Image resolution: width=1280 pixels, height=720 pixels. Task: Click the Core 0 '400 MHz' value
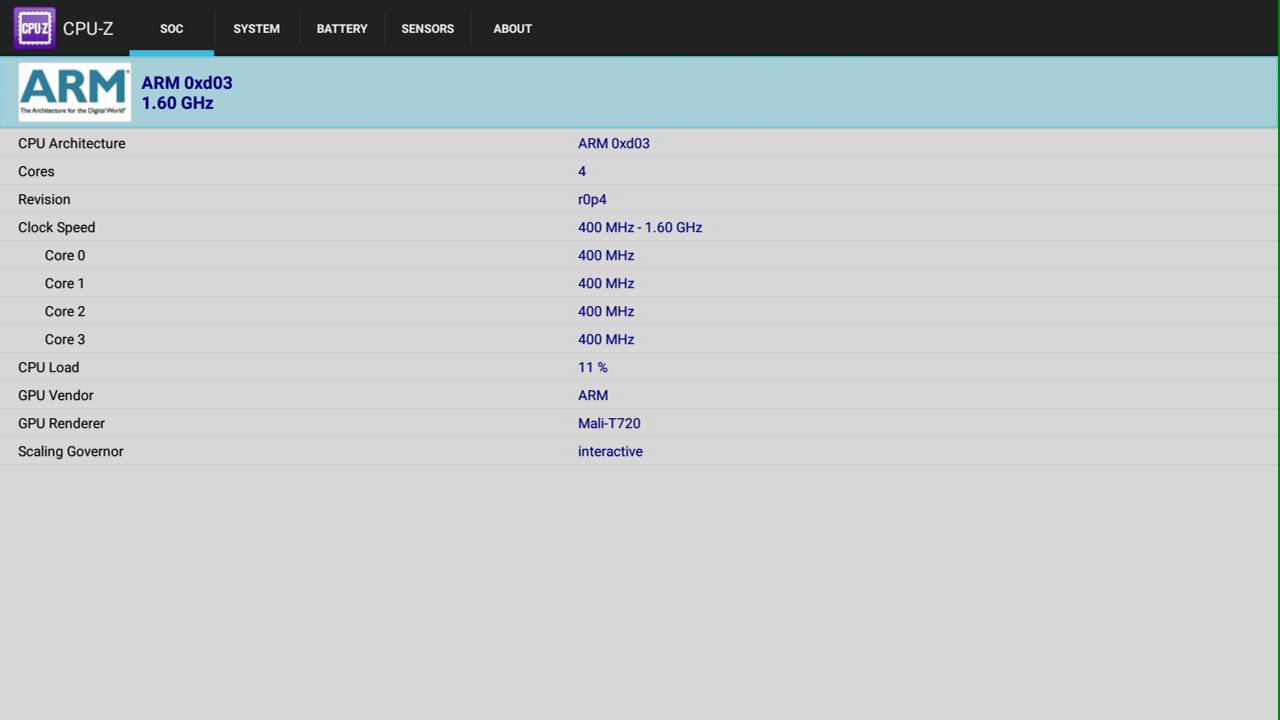[x=606, y=255]
